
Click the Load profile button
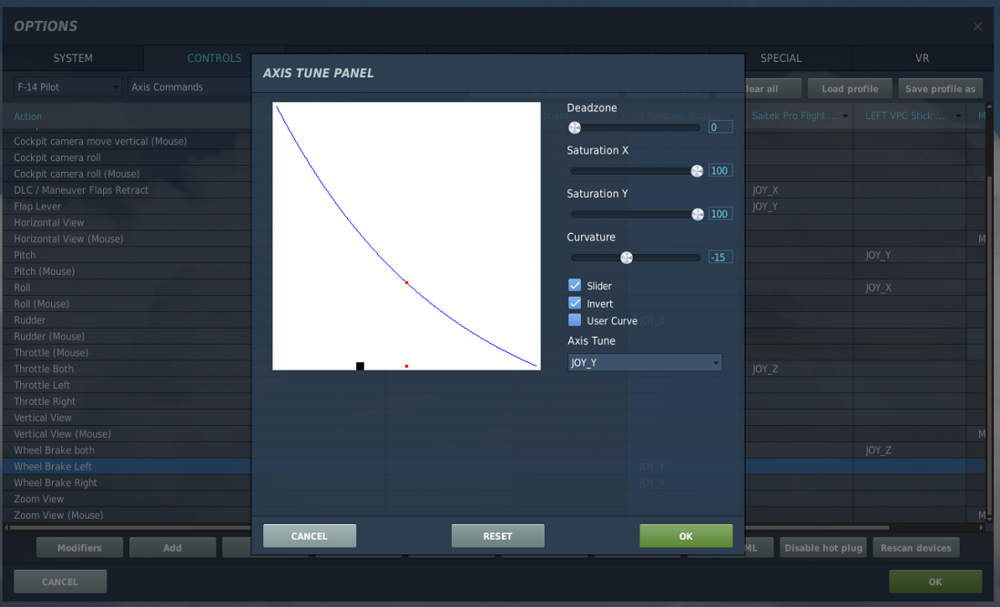[x=849, y=88]
